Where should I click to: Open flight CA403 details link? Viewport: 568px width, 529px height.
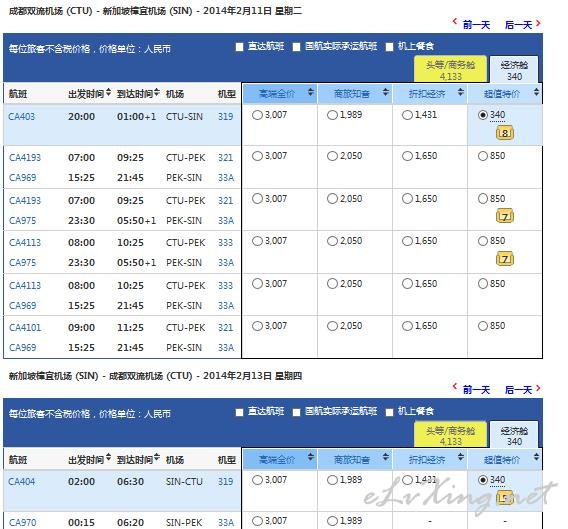(x=21, y=116)
